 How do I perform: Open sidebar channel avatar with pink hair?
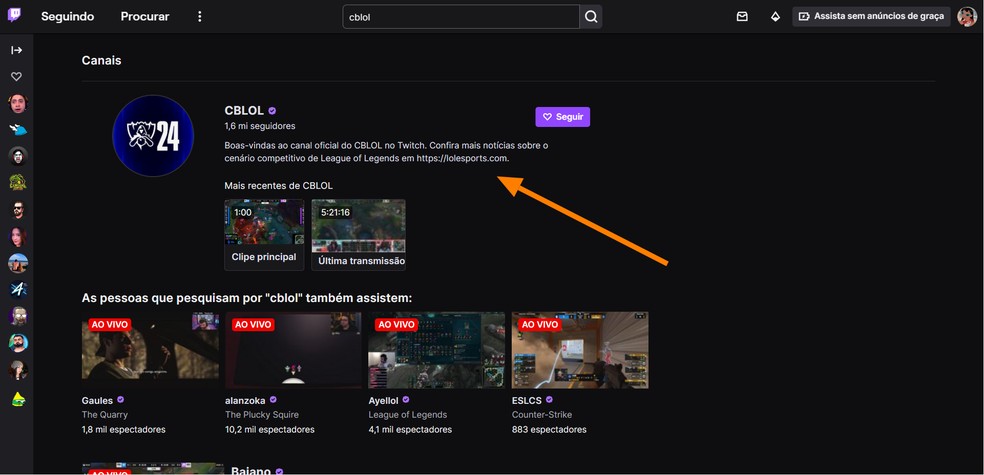pos(18,237)
